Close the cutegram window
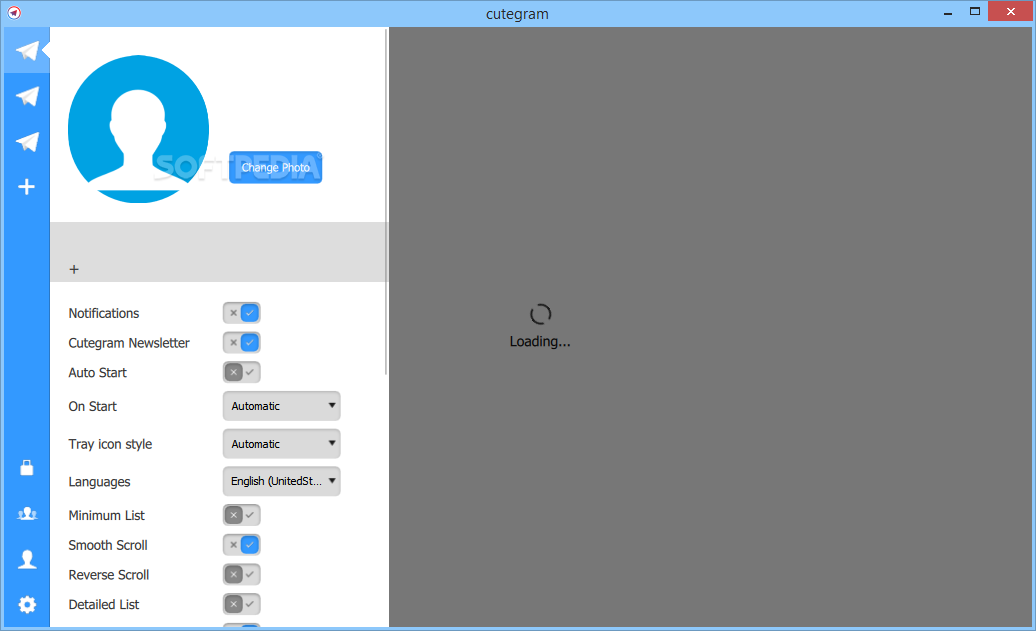The height and width of the screenshot is (631, 1036). [x=1011, y=11]
